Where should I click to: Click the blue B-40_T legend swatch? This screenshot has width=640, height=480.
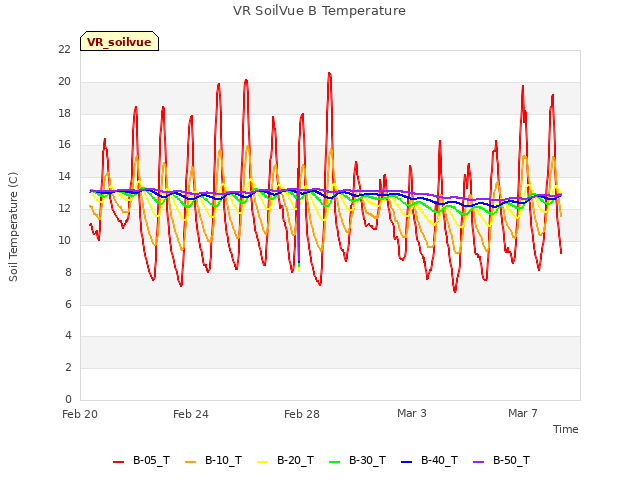tap(407, 462)
